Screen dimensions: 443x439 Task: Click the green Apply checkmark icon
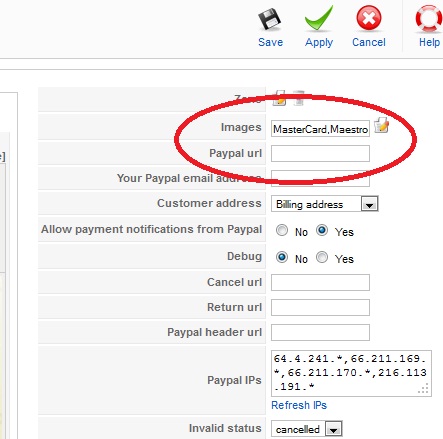(319, 19)
